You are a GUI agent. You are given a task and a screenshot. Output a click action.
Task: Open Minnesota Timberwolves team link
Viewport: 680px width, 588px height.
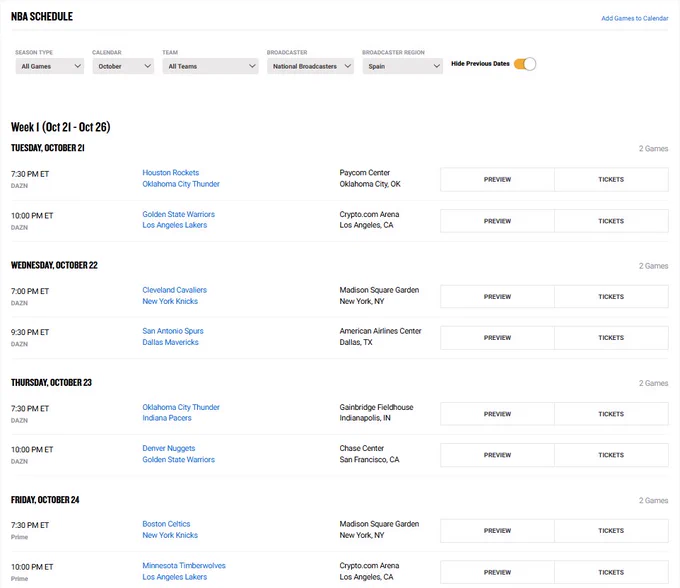coord(184,565)
